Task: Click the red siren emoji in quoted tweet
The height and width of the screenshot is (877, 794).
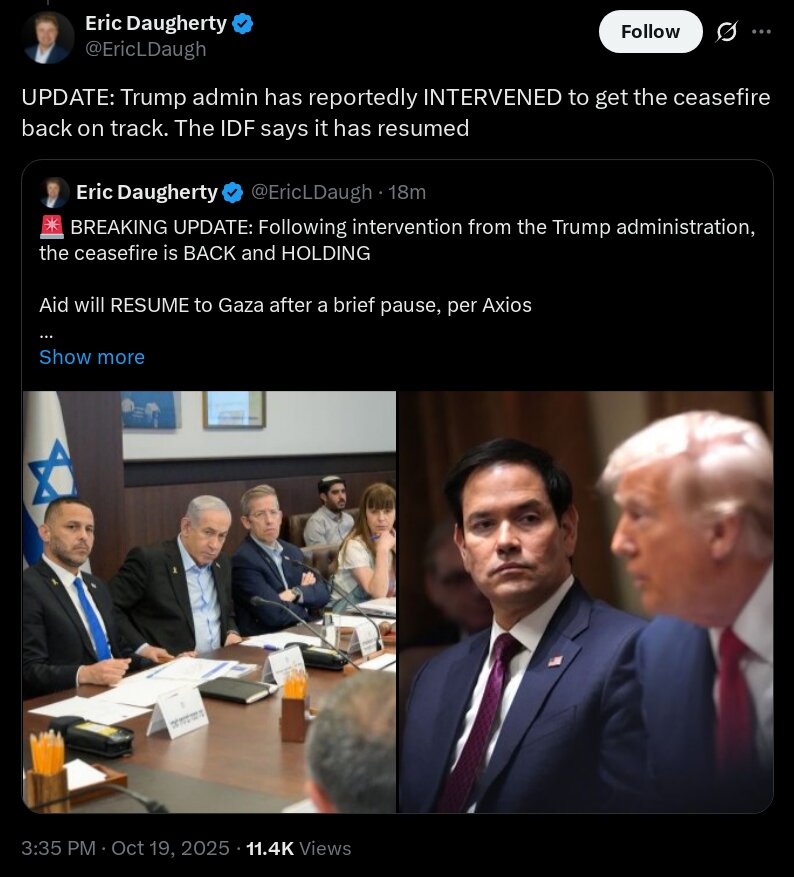Action: (x=52, y=227)
